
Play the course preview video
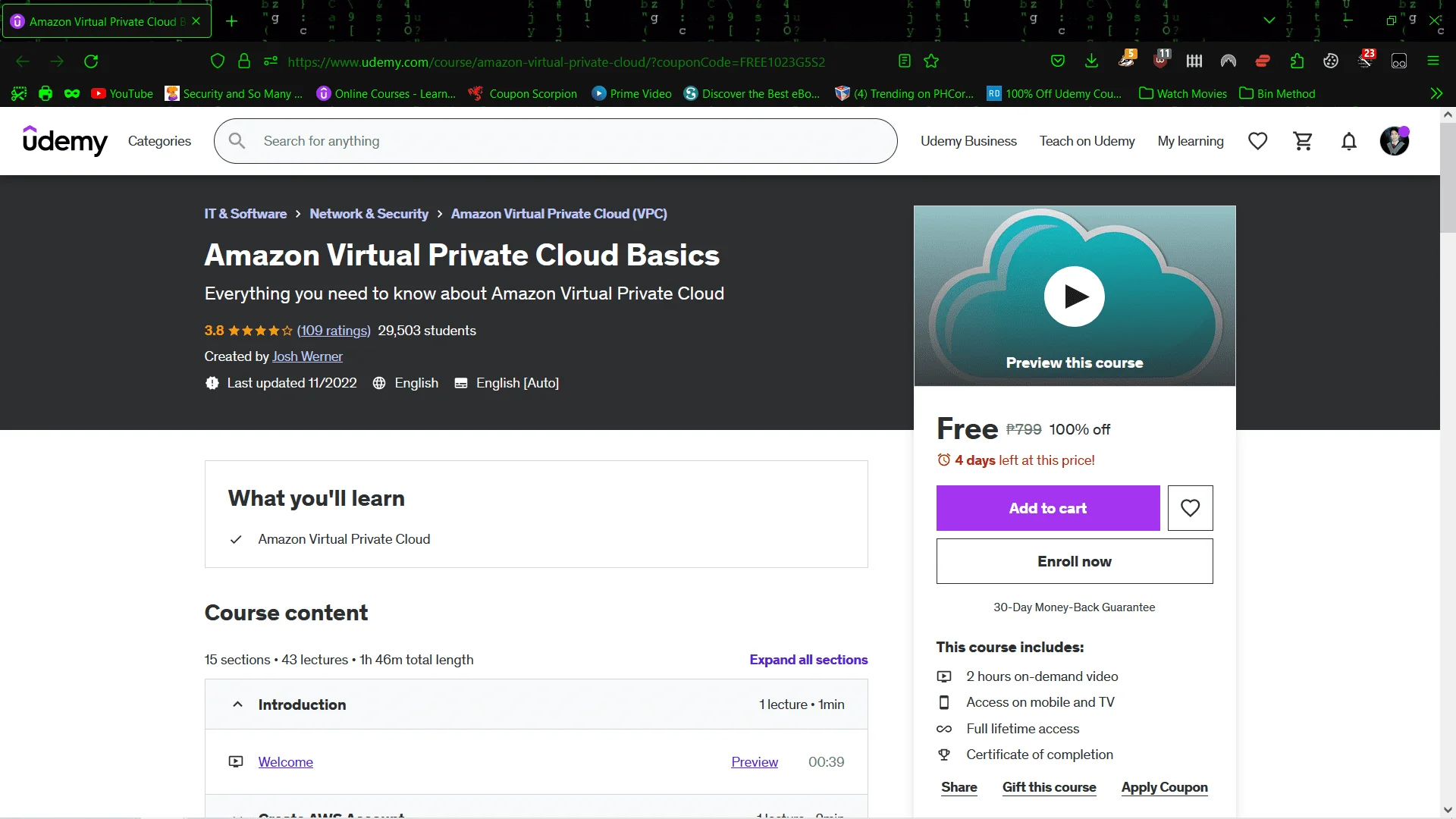[x=1075, y=297]
